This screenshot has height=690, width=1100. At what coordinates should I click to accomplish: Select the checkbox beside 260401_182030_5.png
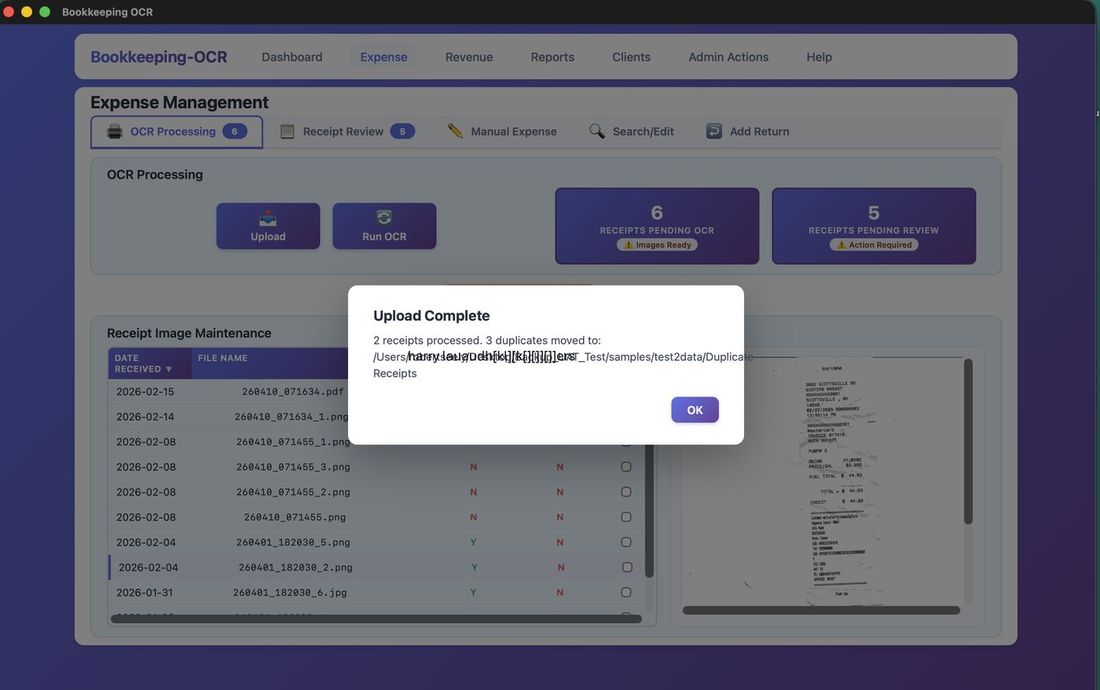click(626, 541)
